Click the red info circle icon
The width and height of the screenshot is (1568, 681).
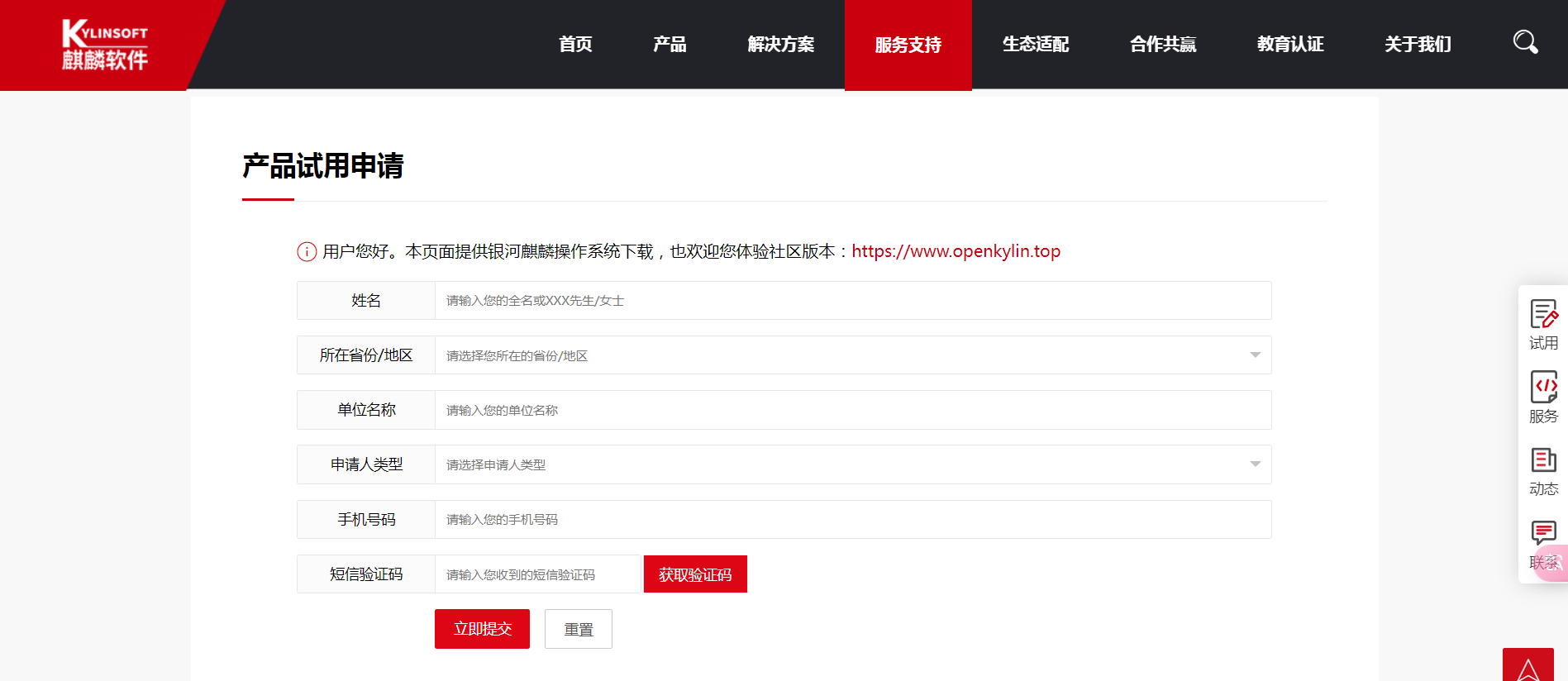[x=307, y=251]
